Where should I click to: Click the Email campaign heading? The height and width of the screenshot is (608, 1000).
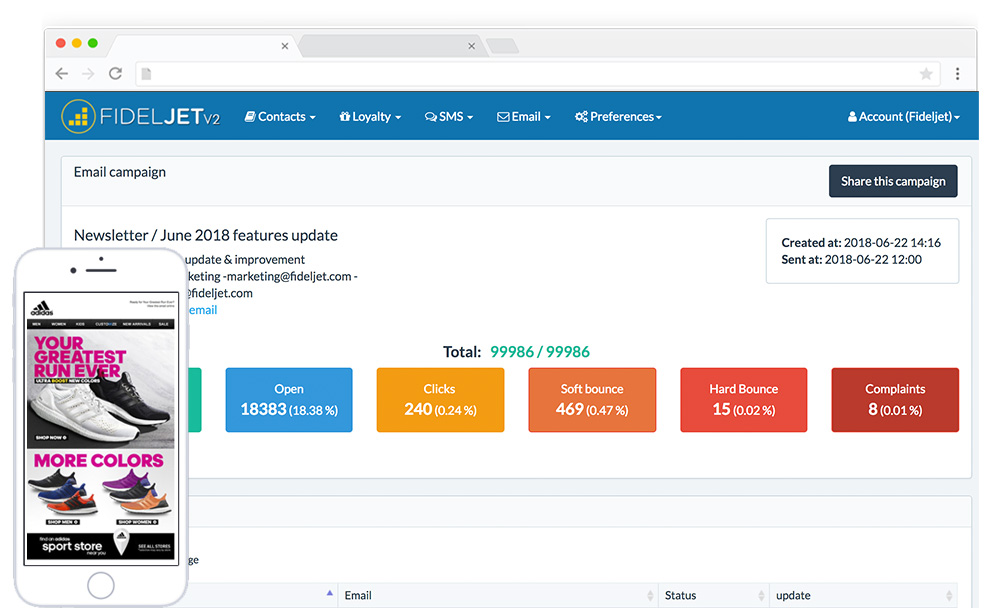point(120,172)
